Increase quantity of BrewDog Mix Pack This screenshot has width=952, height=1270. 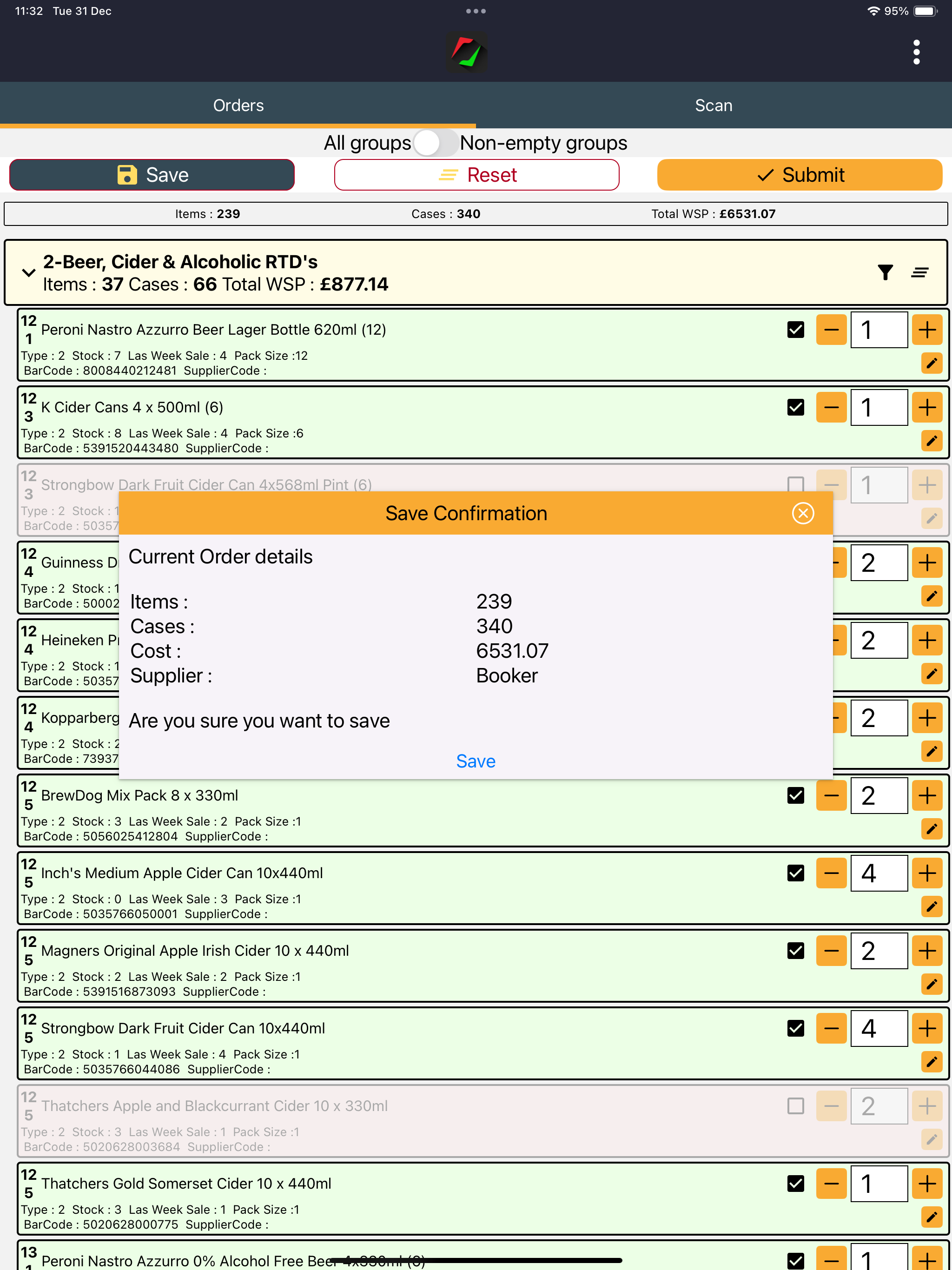tap(927, 795)
